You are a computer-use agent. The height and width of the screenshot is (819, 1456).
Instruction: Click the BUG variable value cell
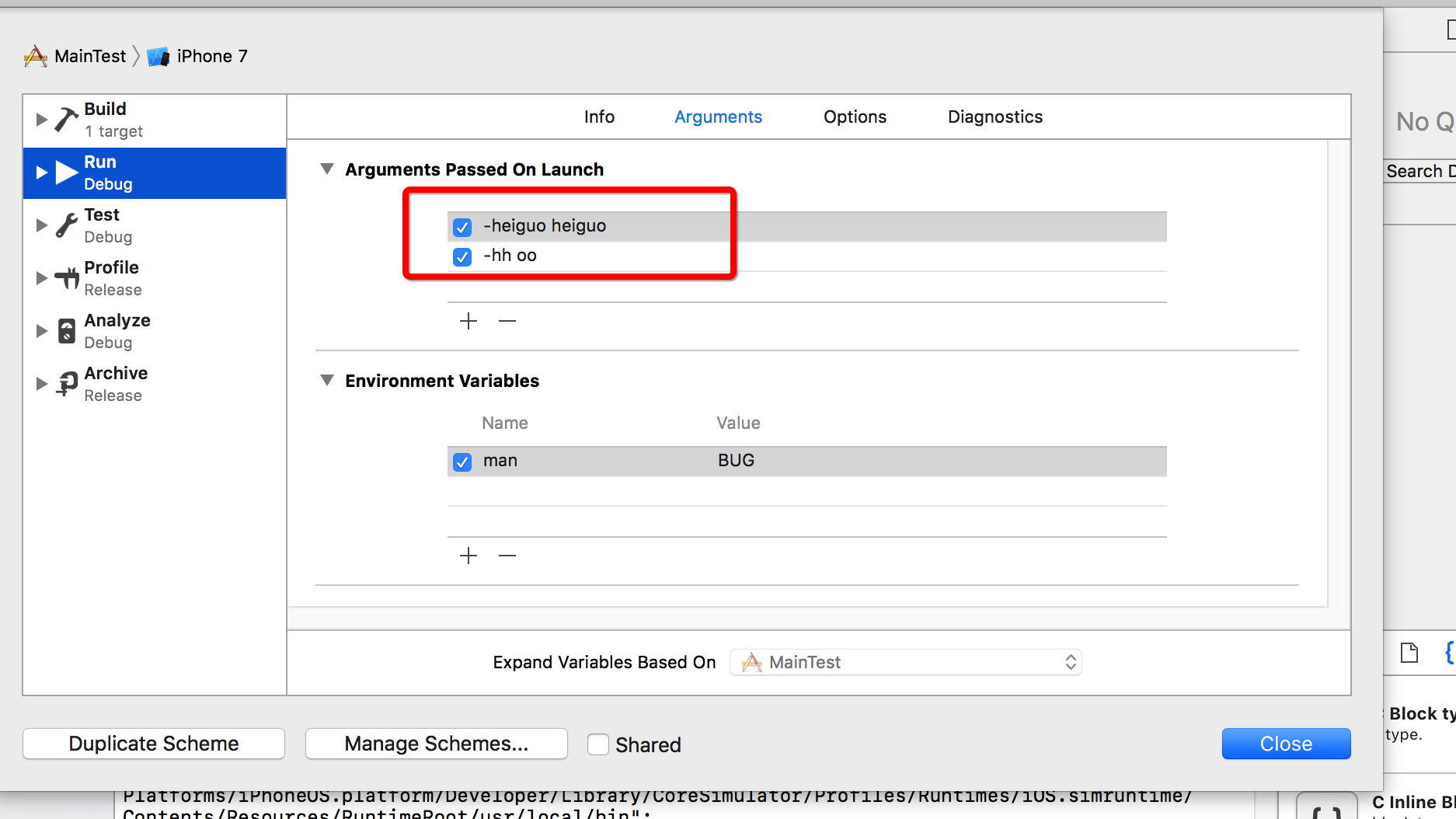[736, 461]
